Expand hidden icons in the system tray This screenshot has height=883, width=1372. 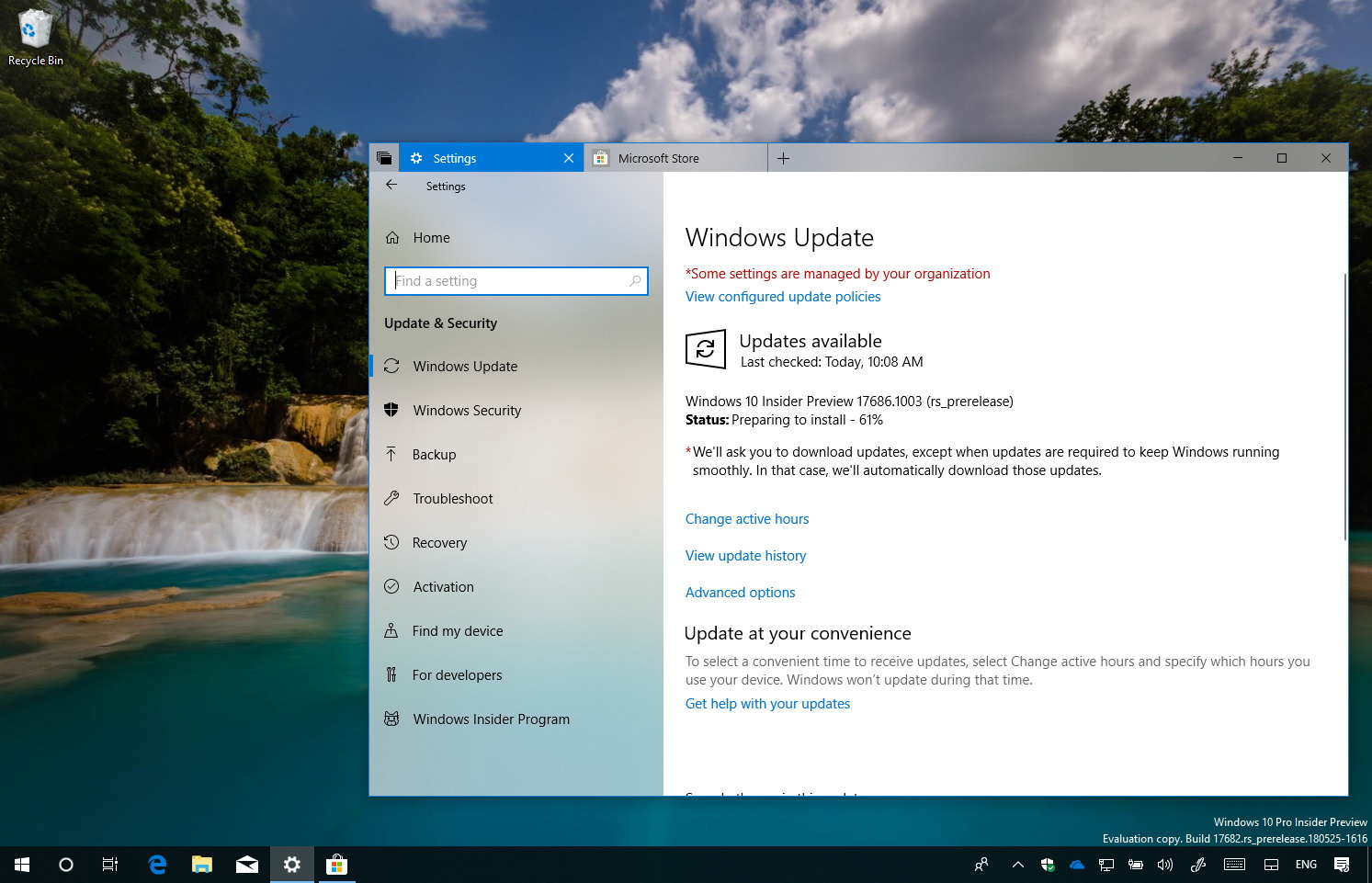coord(1017,864)
